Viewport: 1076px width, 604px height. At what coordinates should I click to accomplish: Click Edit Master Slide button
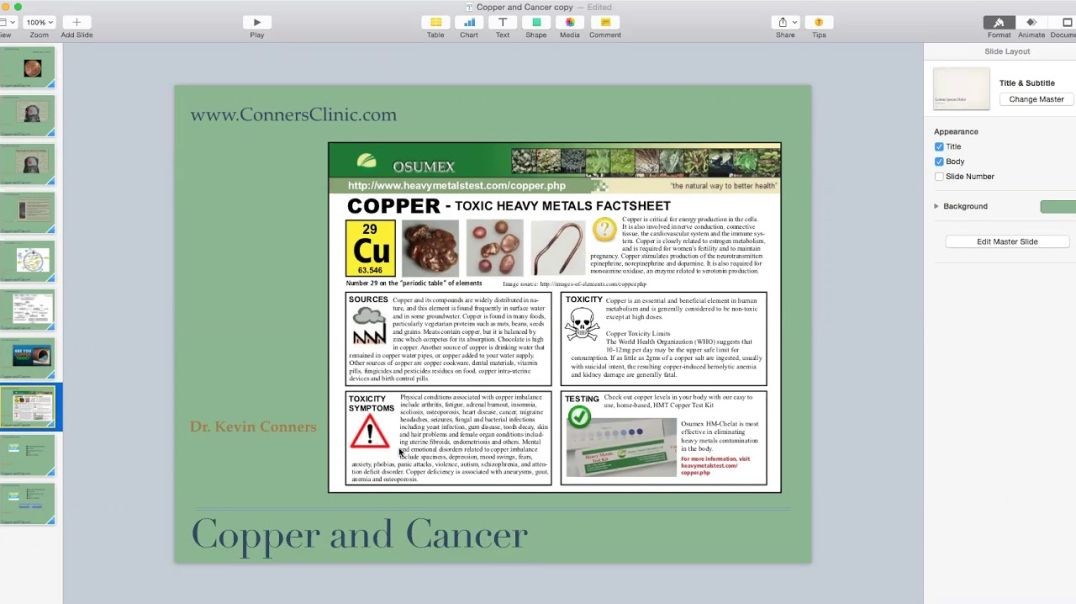[x=1007, y=242]
